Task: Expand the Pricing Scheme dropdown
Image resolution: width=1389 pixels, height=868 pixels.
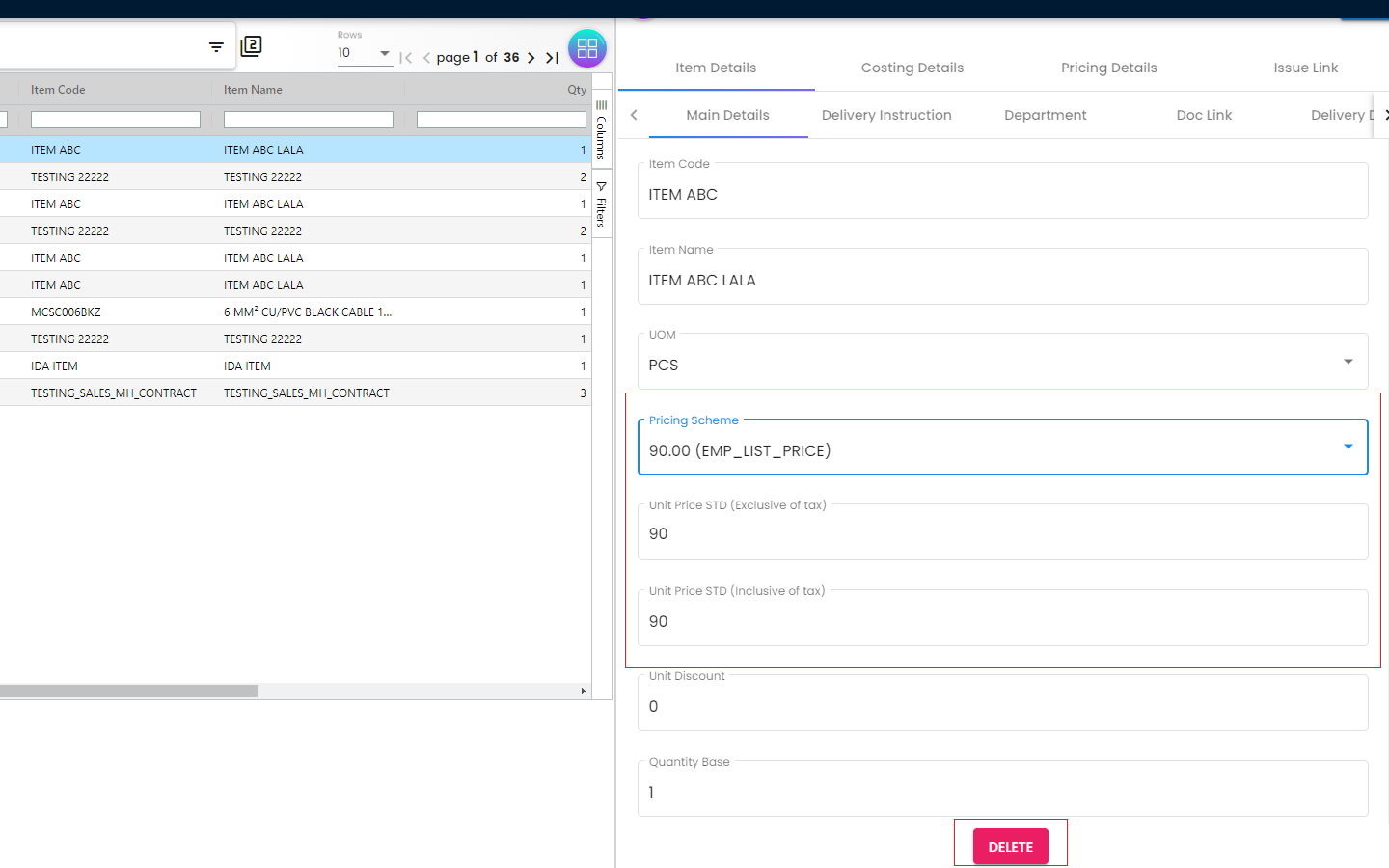Action: click(1348, 448)
